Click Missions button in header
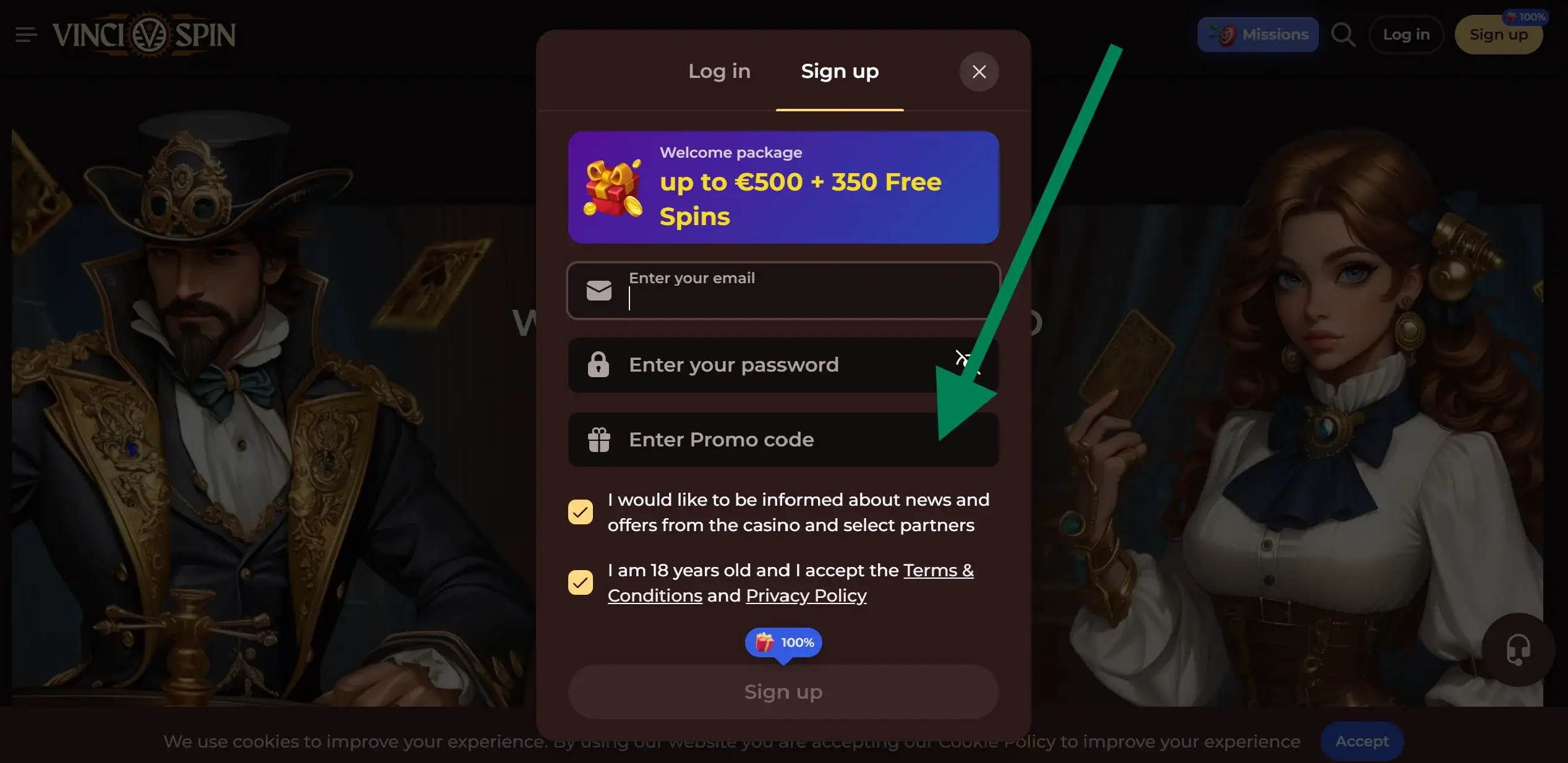1568x763 pixels. coord(1258,35)
